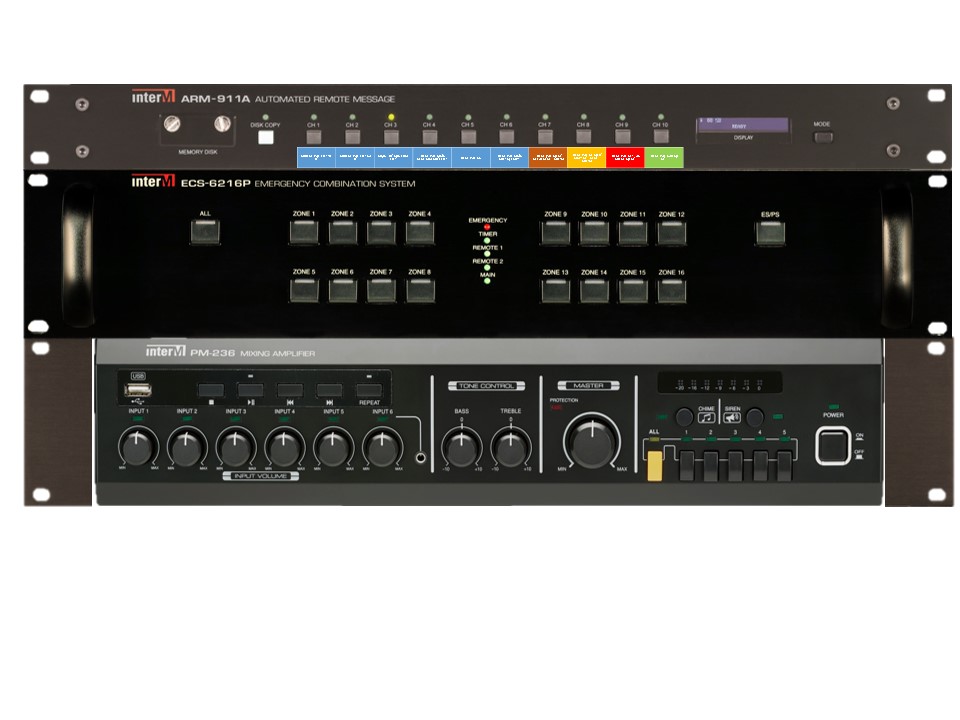Toggle ZONE 15 selector button
The height and width of the screenshot is (720, 960).
point(633,291)
